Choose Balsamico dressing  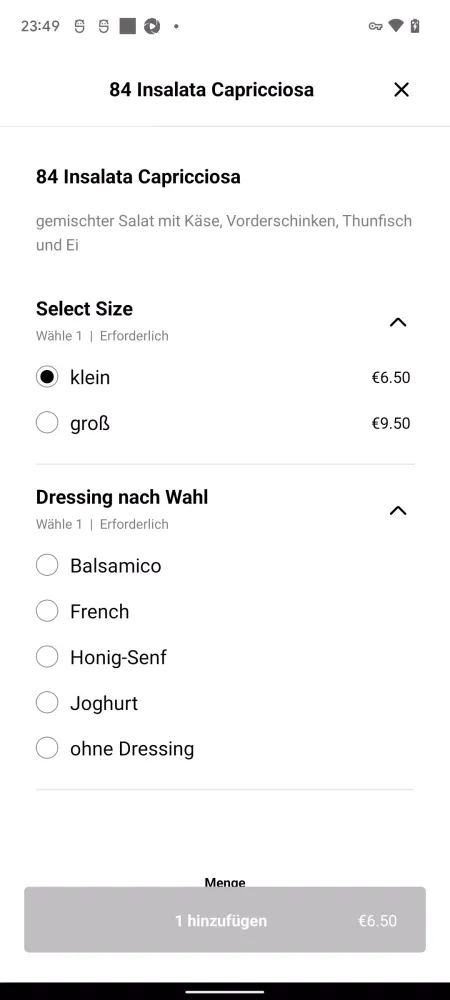224,565
